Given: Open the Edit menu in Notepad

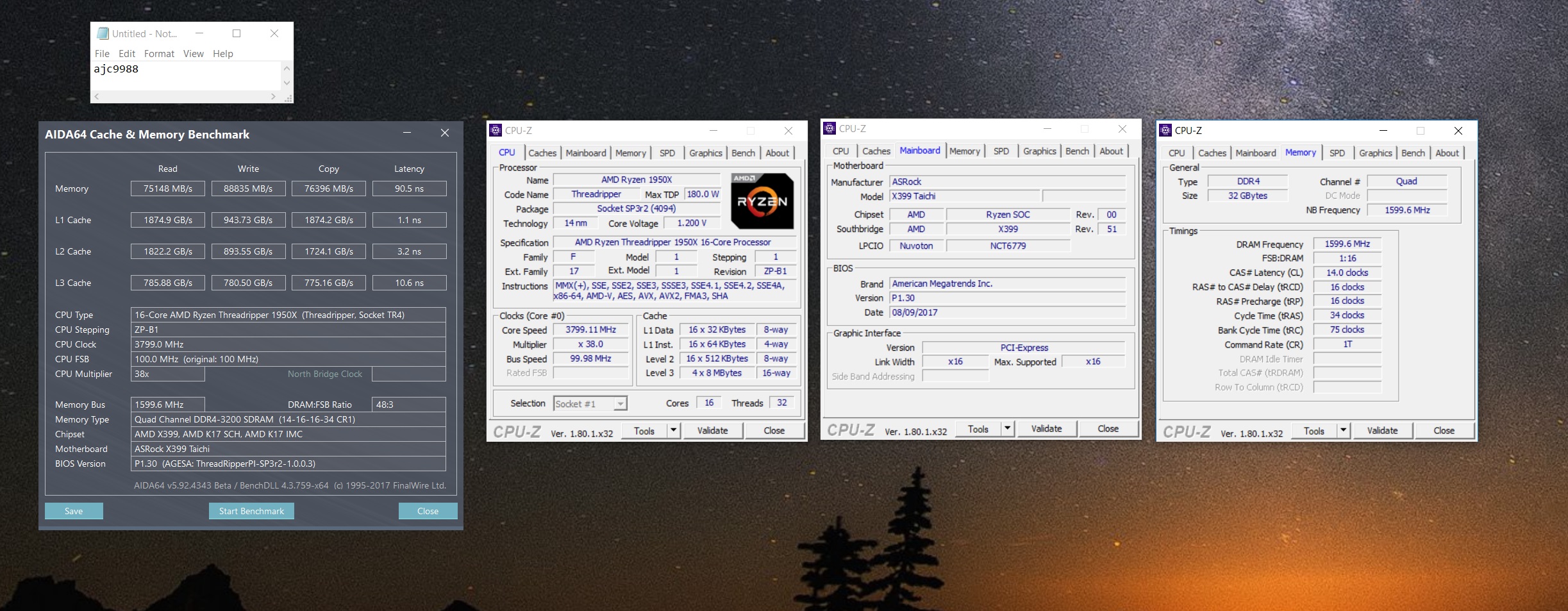Looking at the screenshot, I should [x=127, y=54].
